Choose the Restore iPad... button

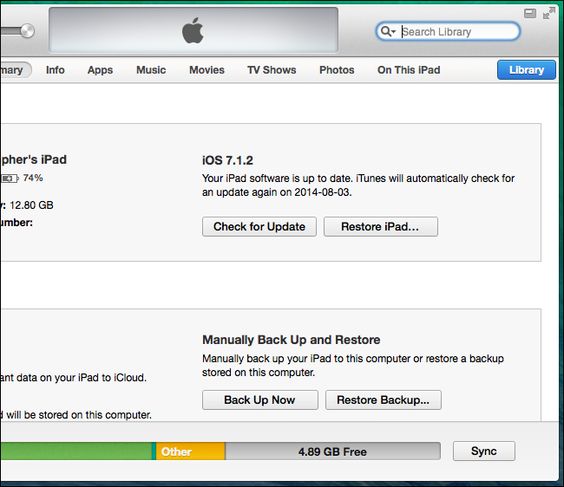[x=381, y=227]
